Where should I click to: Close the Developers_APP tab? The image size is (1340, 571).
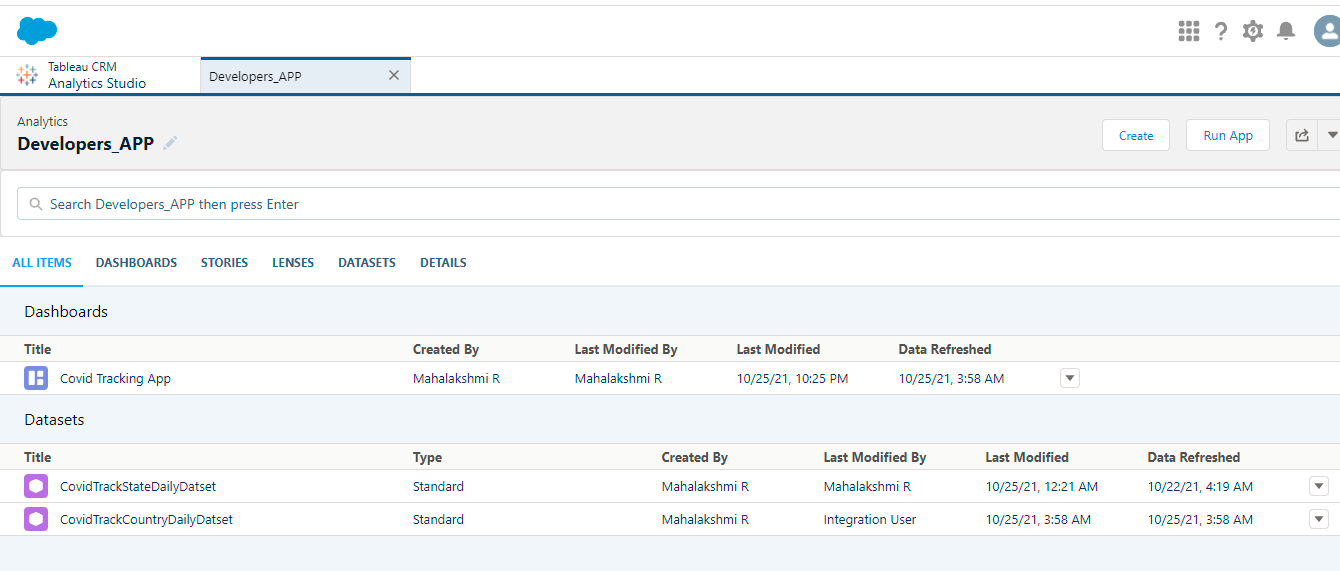[393, 75]
